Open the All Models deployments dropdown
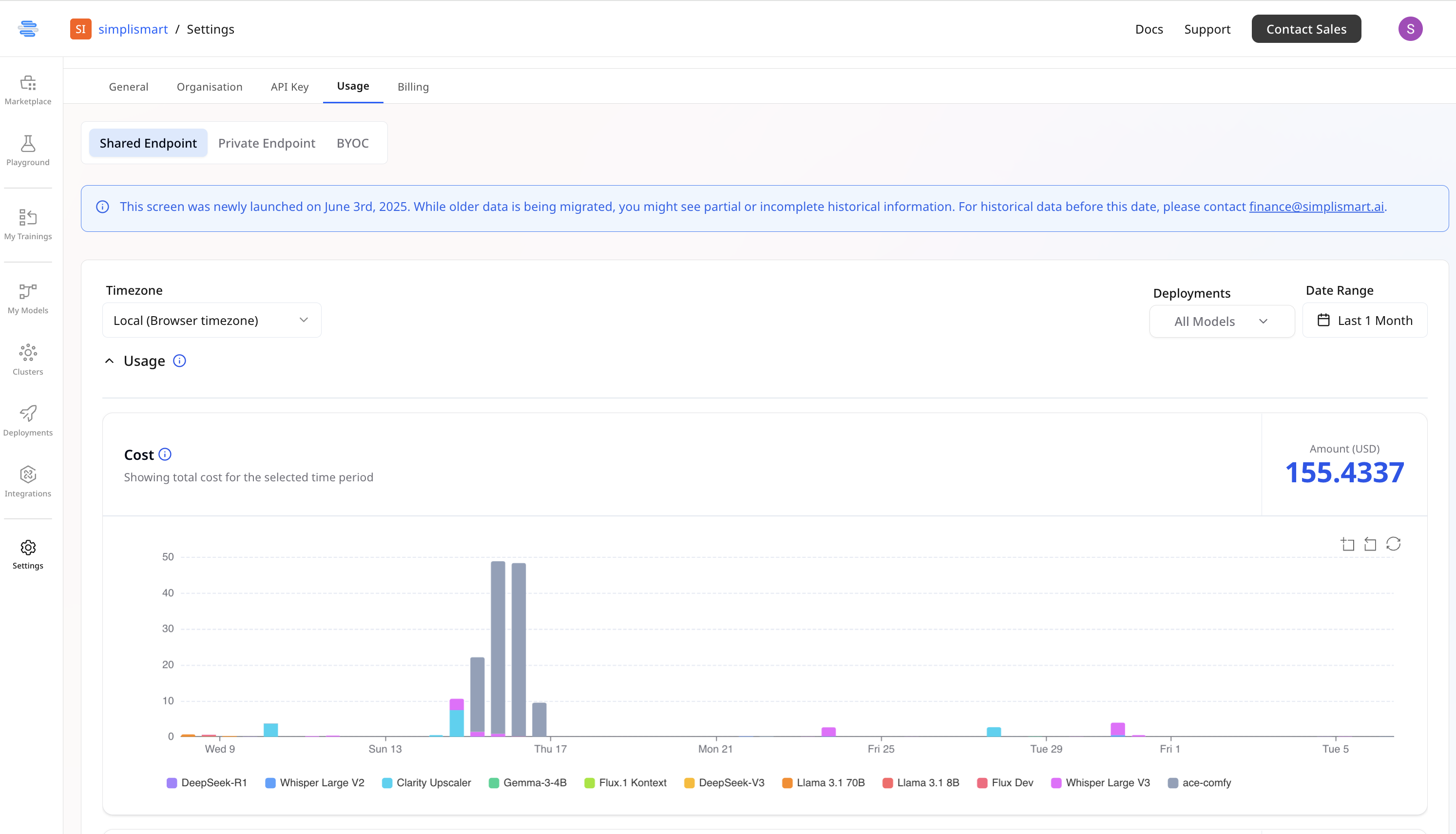The width and height of the screenshot is (1456, 834). 1221,322
